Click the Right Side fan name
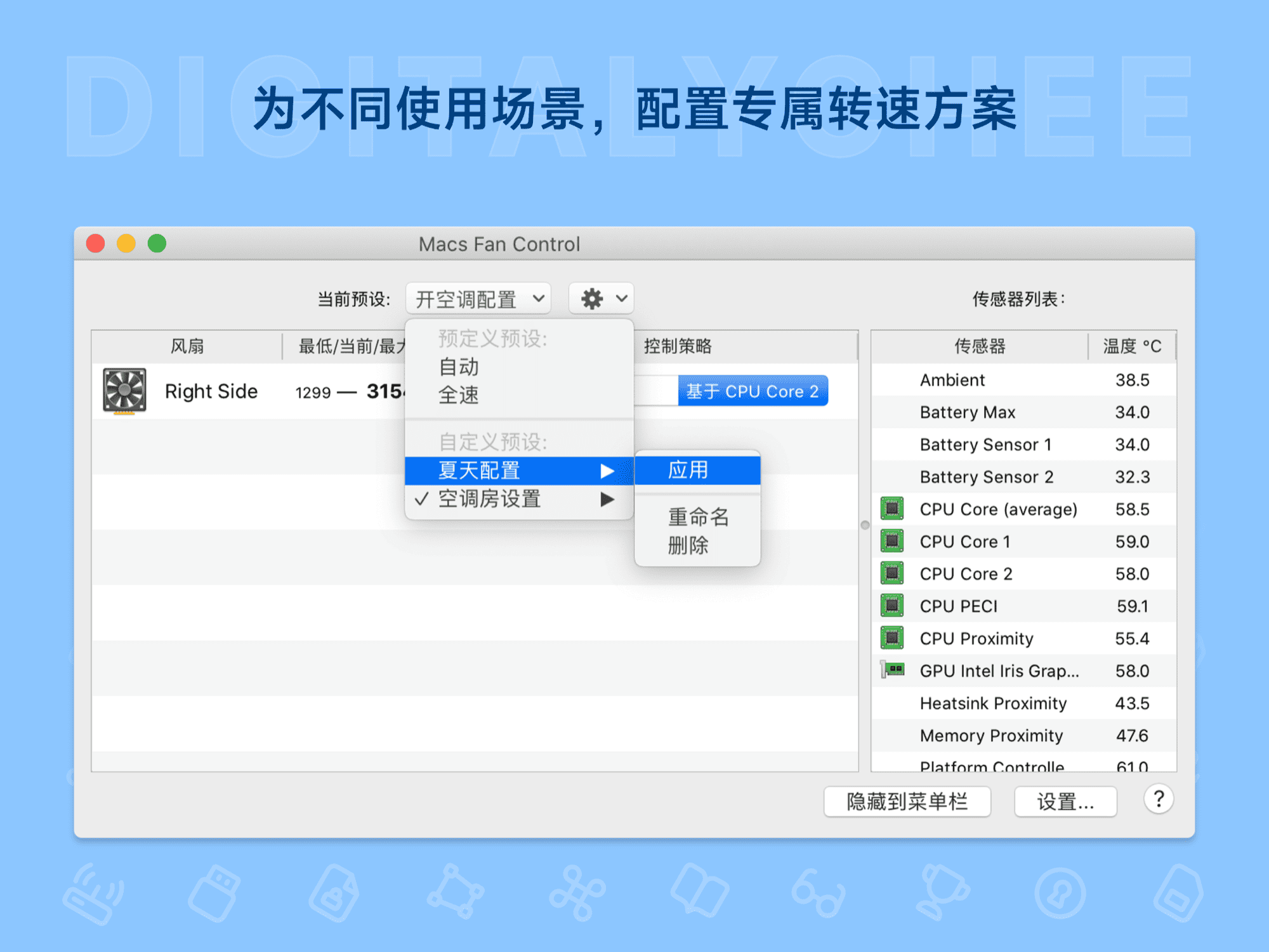1269x952 pixels. tap(211, 391)
